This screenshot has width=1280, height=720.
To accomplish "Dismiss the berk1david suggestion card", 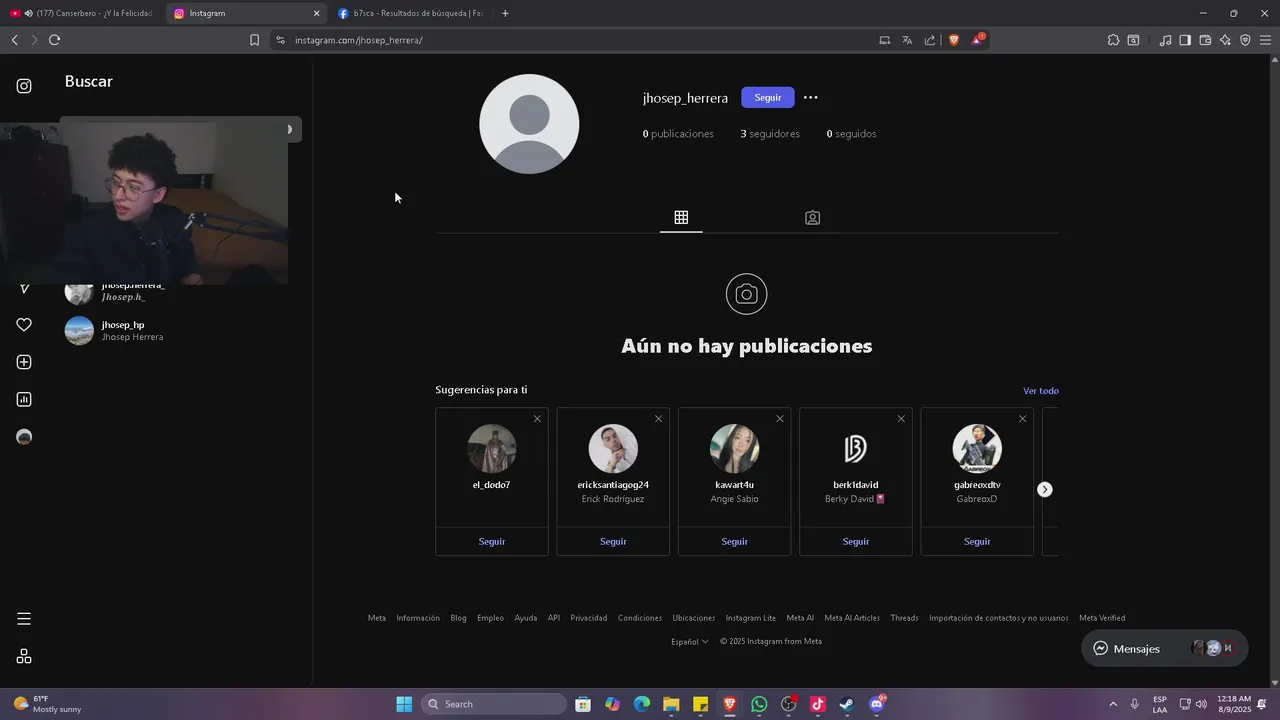I will 901,419.
